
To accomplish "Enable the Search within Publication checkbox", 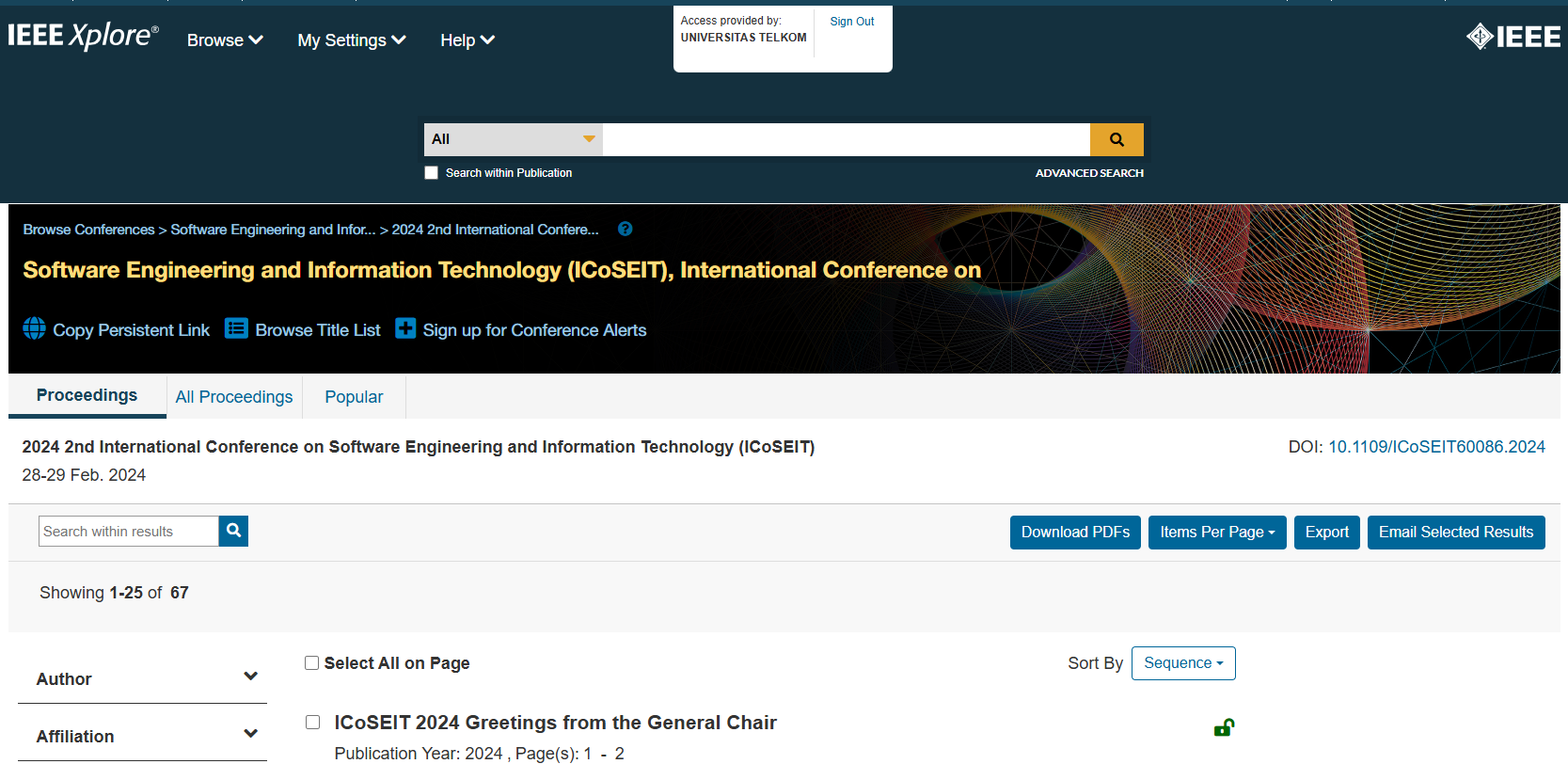I will pyautogui.click(x=431, y=173).
